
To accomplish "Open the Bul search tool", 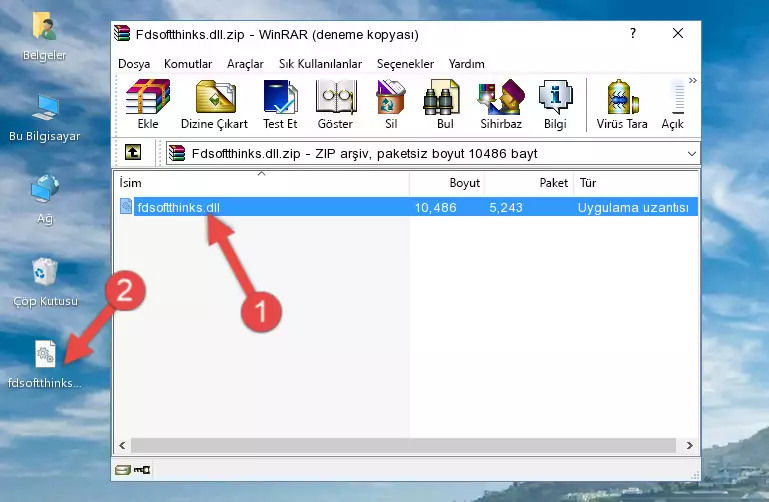I will coord(444,104).
